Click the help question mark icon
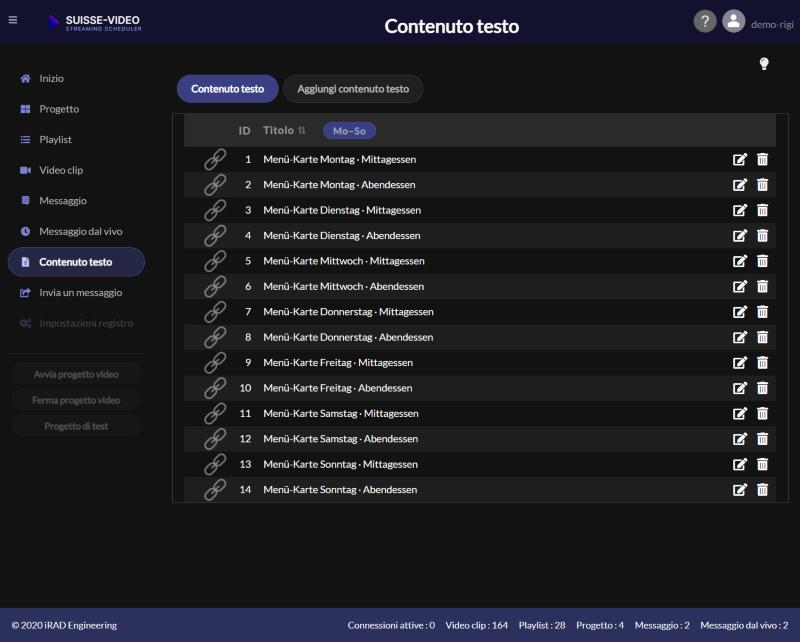800x642 pixels. (705, 21)
